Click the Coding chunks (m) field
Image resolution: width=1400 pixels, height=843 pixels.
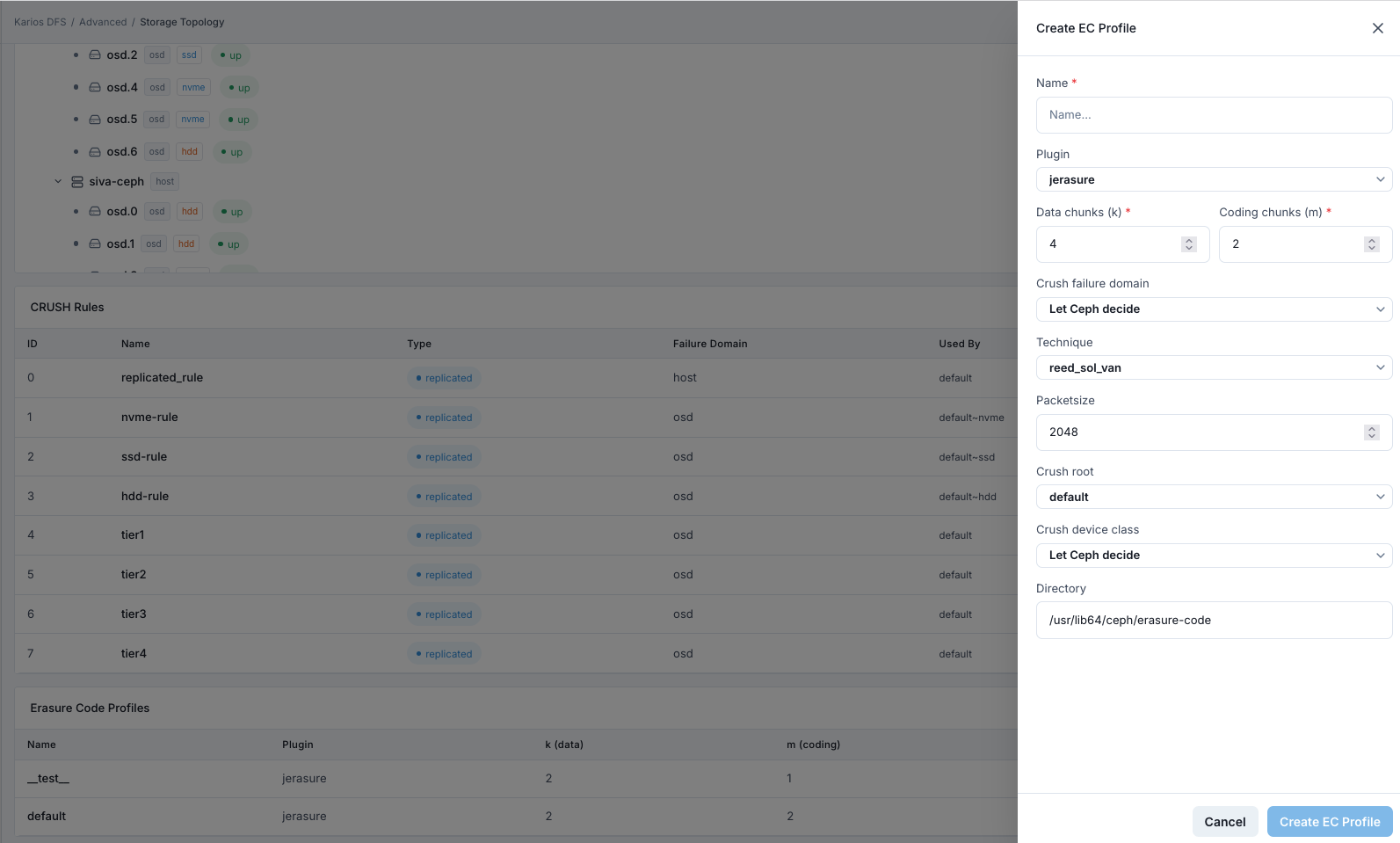click(x=1305, y=244)
